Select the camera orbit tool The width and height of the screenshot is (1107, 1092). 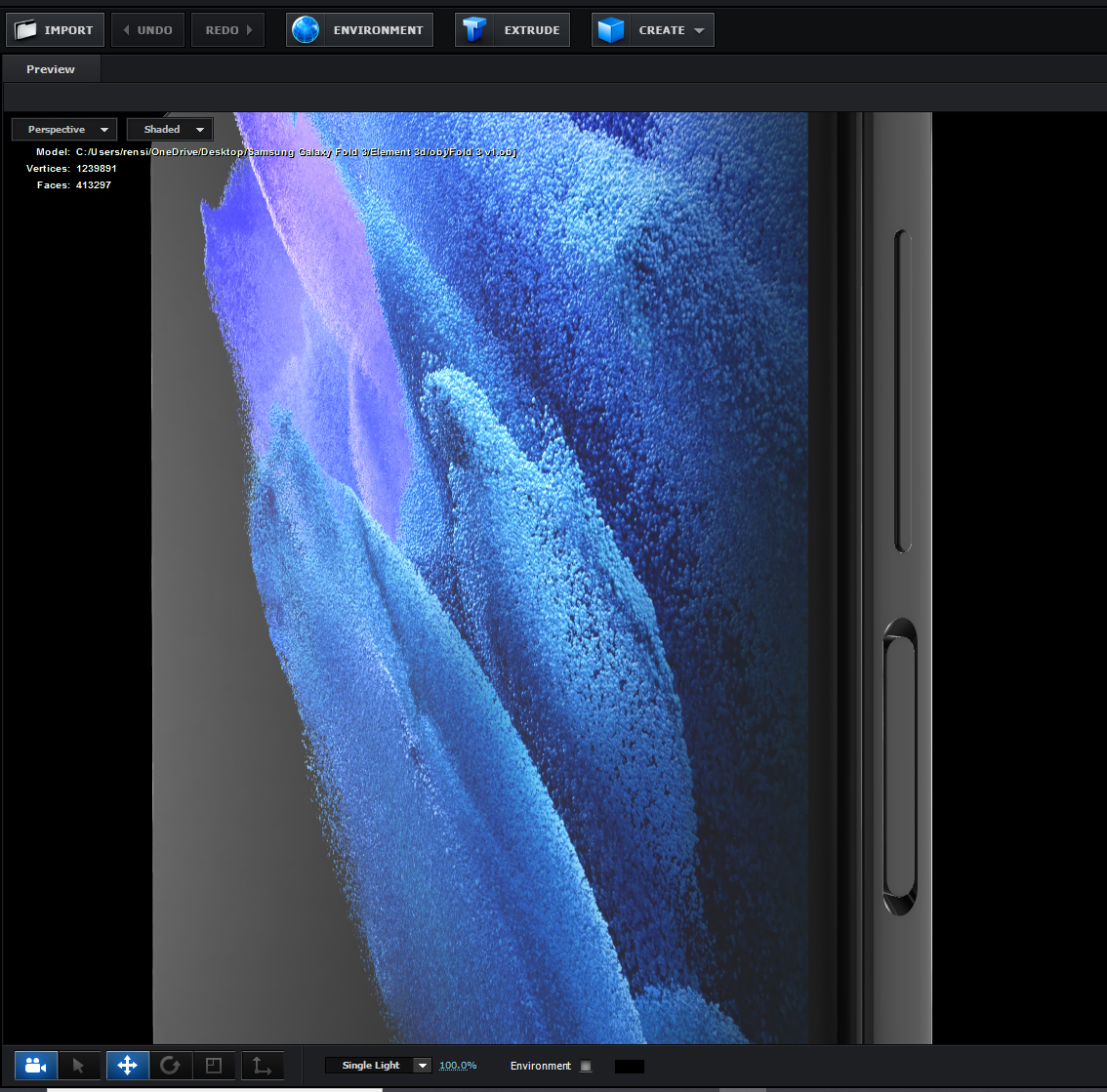pyautogui.click(x=36, y=1066)
